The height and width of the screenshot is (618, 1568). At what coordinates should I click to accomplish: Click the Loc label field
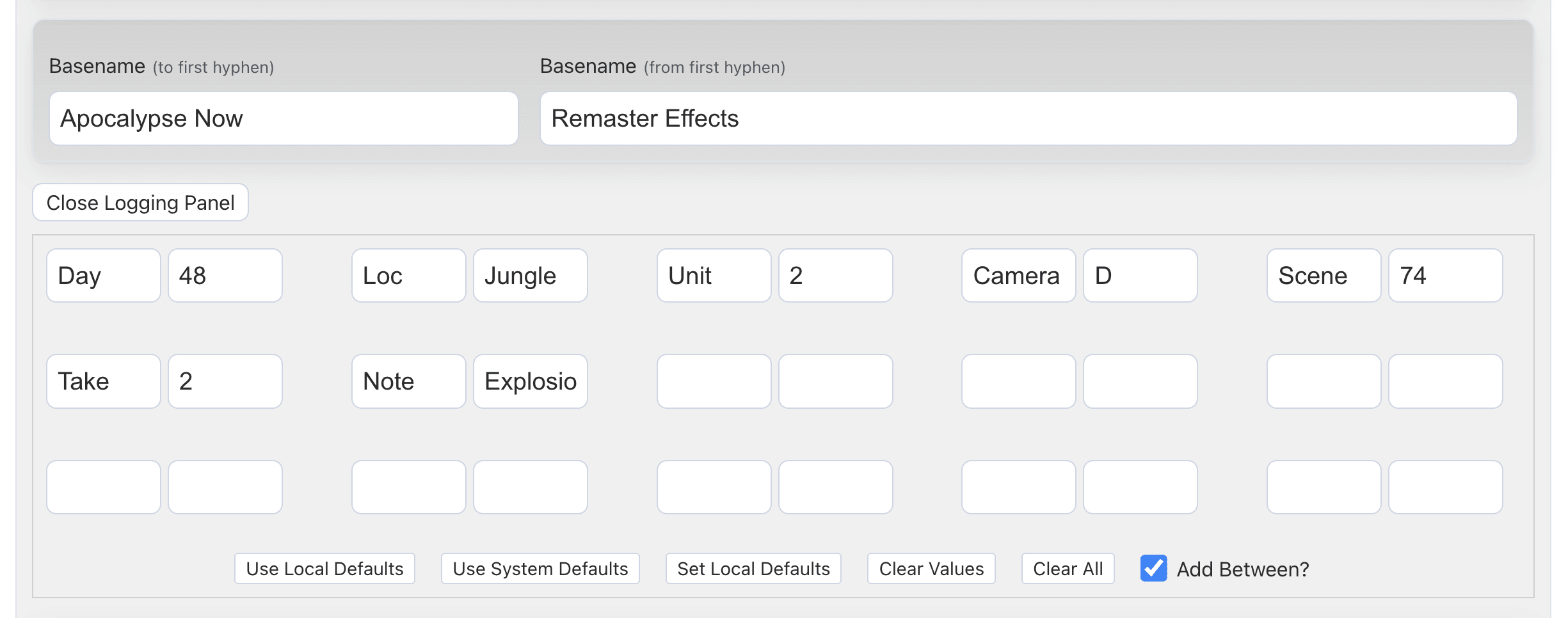[409, 276]
